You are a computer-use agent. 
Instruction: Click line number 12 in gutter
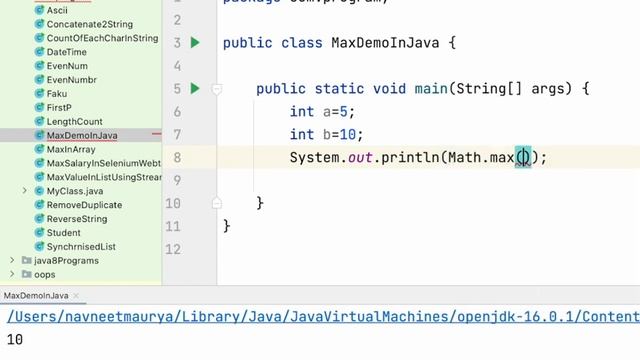pyautogui.click(x=173, y=249)
